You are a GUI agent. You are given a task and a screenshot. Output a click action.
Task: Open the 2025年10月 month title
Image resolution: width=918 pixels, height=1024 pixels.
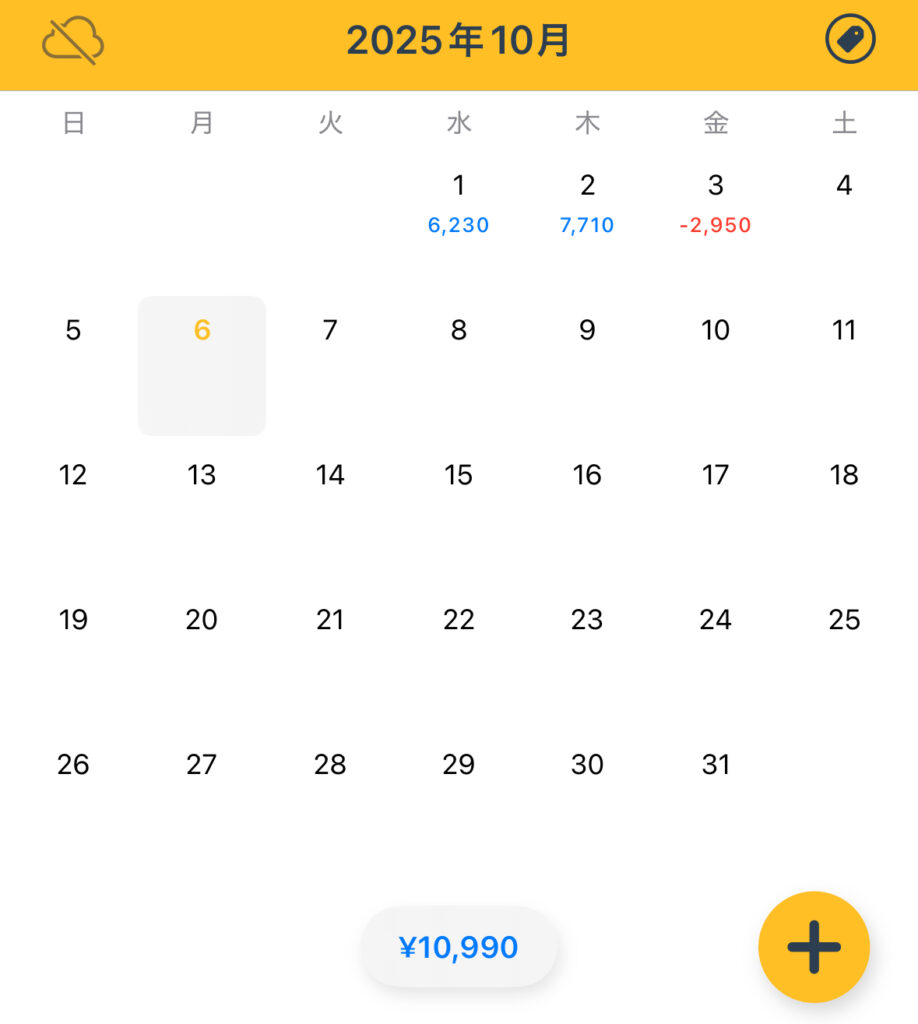tap(459, 41)
